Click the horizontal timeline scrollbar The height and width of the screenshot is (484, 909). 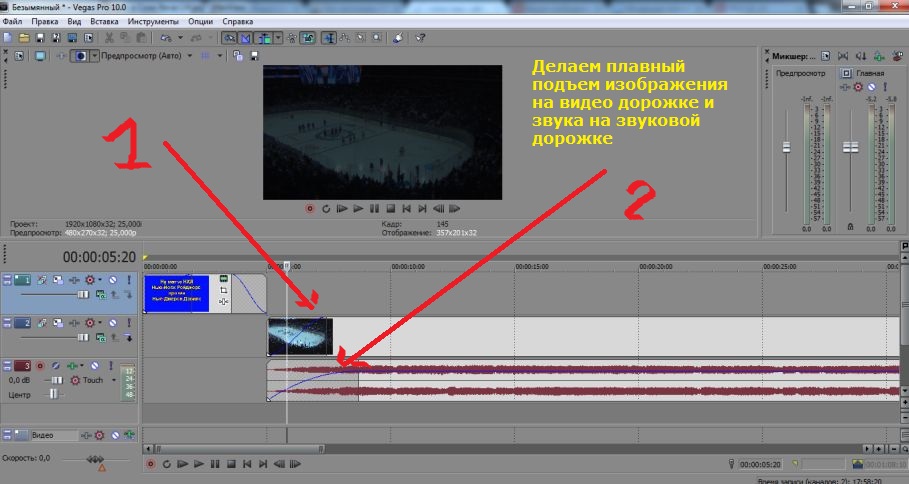[239, 449]
